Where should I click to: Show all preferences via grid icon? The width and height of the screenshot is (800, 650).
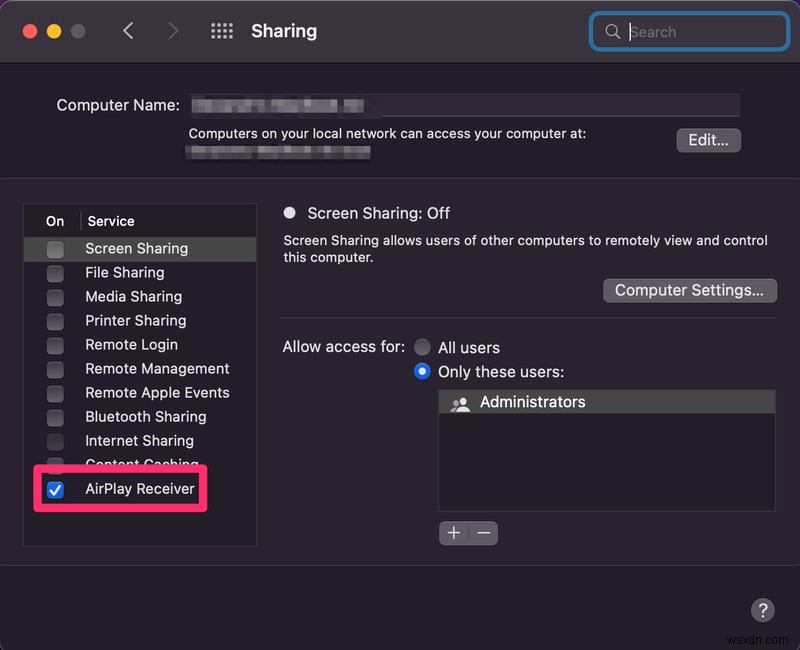222,31
